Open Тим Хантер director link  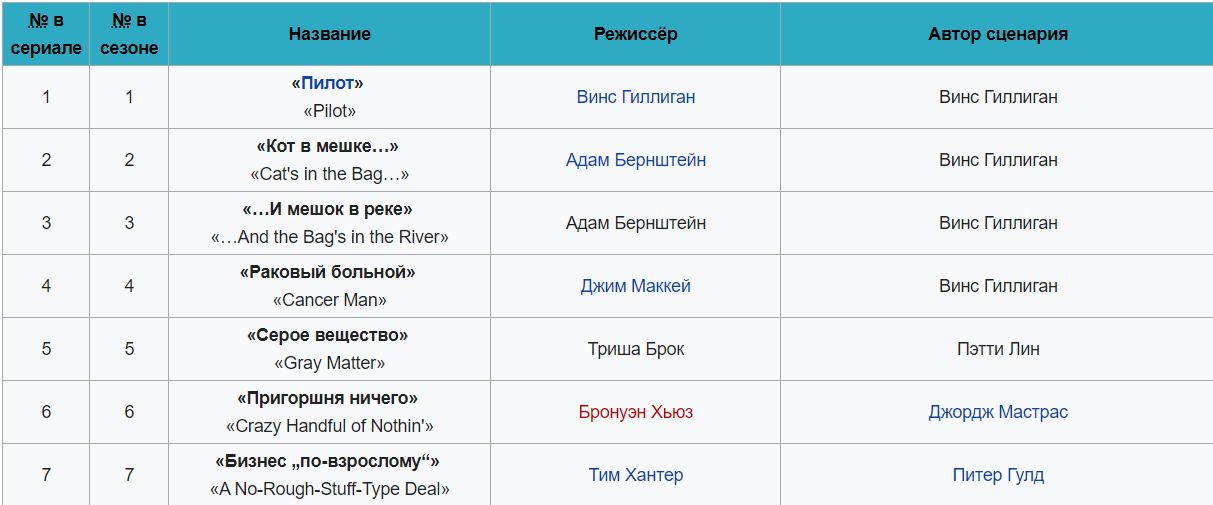pos(636,475)
